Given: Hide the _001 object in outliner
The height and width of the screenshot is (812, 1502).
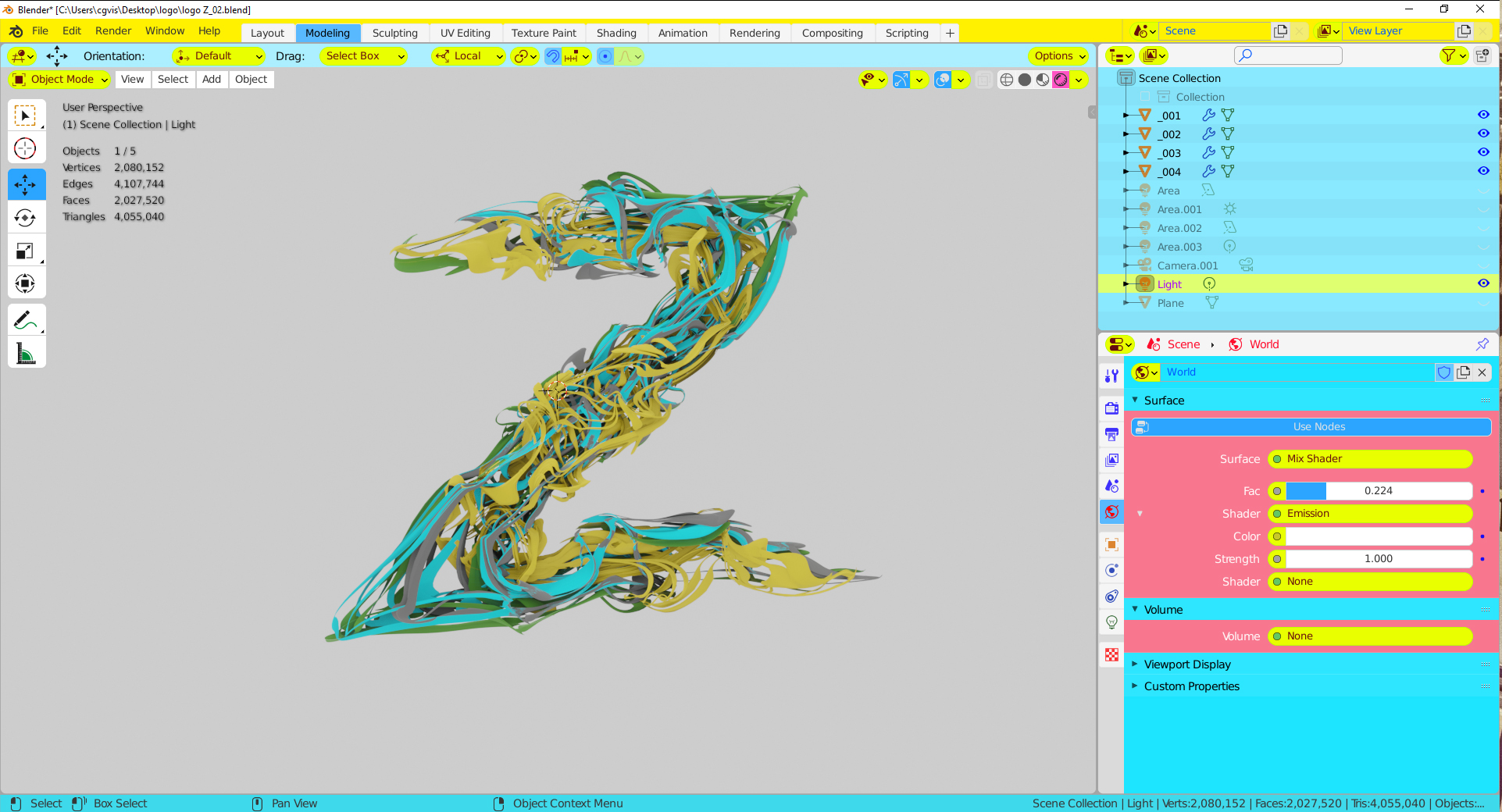Looking at the screenshot, I should 1482,115.
